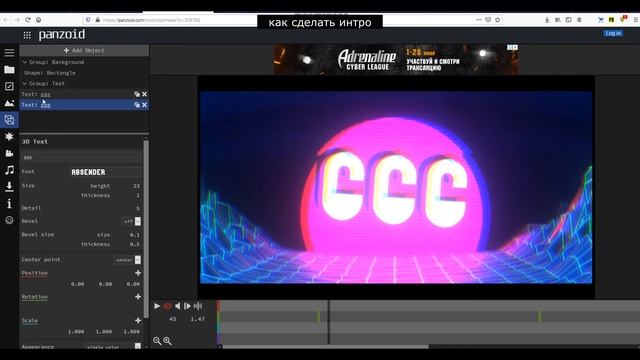Image resolution: width=640 pixels, height=360 pixels.
Task: Delete the first Text object
Action: 144,94
